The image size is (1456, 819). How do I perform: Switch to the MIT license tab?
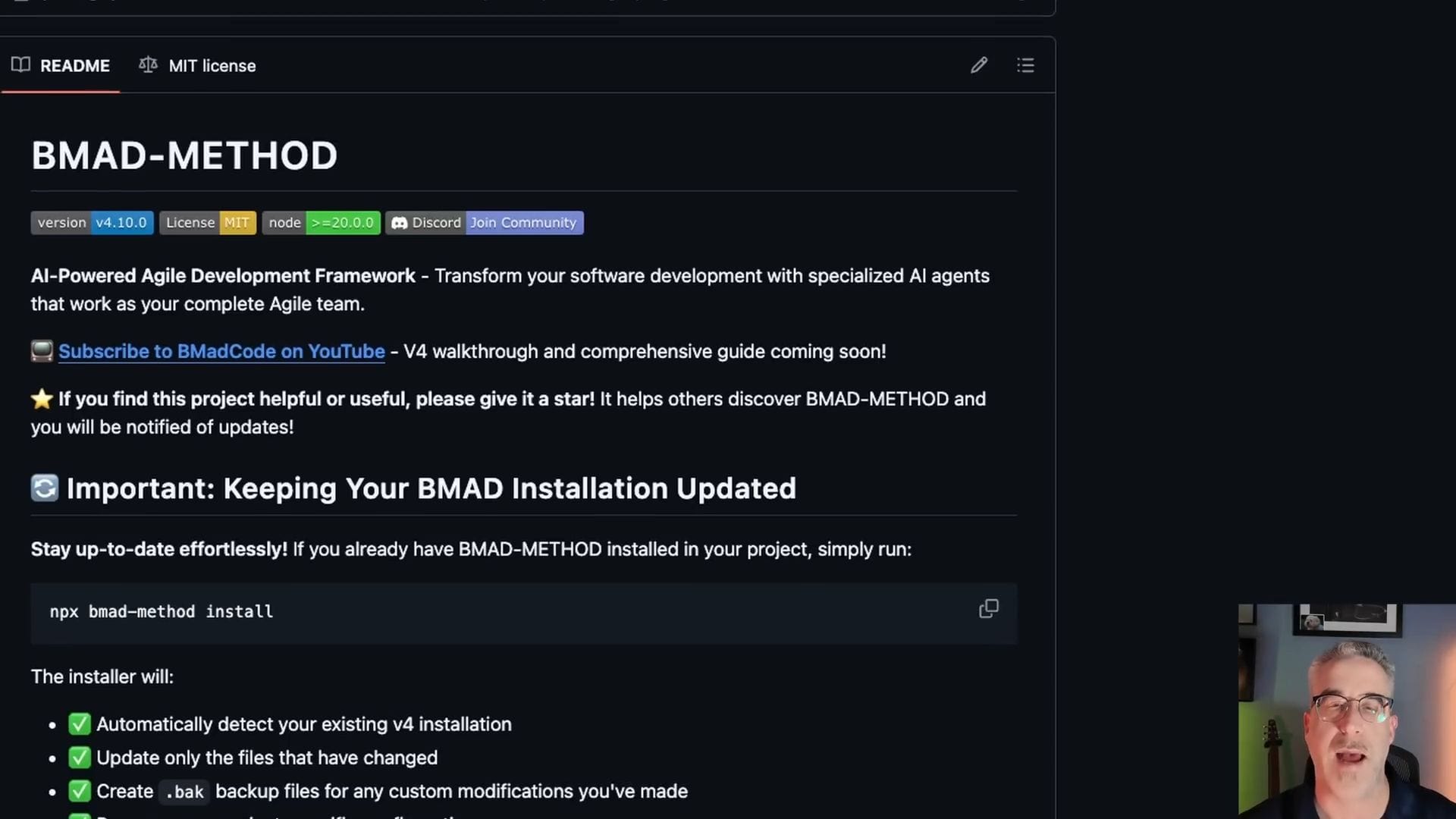click(212, 66)
